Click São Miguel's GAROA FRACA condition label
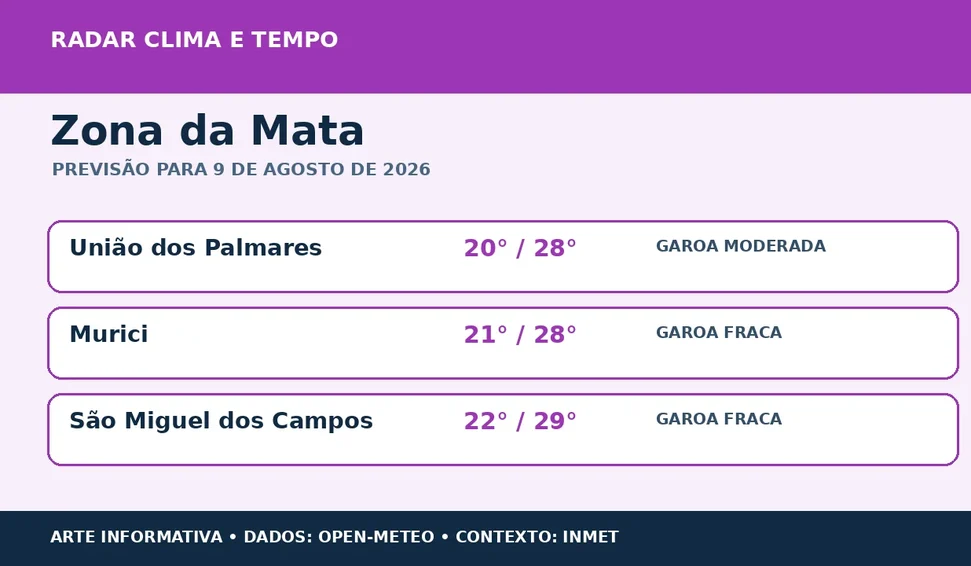 click(x=719, y=419)
